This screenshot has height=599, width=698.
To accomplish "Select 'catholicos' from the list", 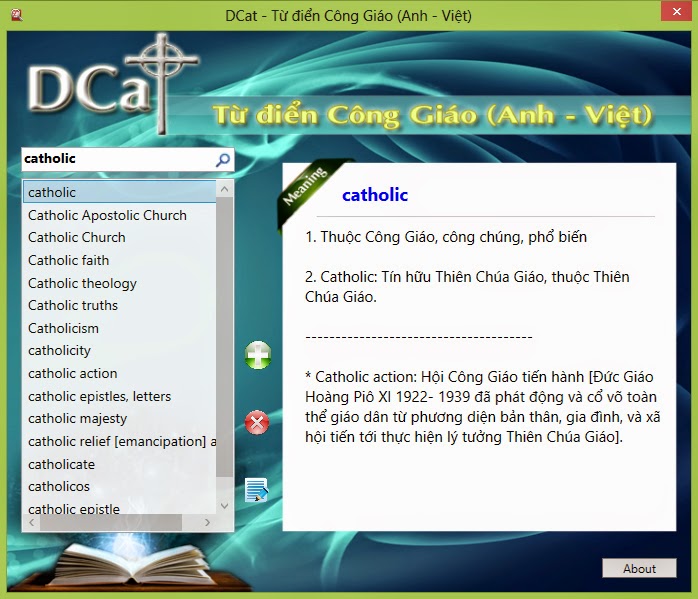I will 59,487.
